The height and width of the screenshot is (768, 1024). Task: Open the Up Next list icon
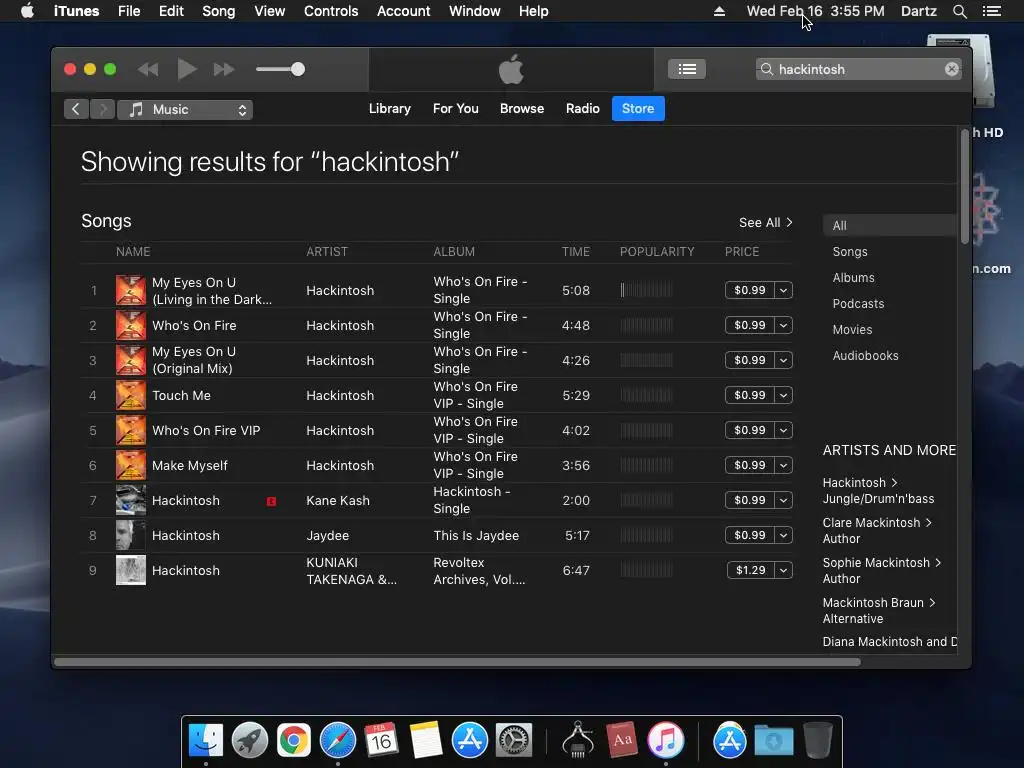click(686, 69)
